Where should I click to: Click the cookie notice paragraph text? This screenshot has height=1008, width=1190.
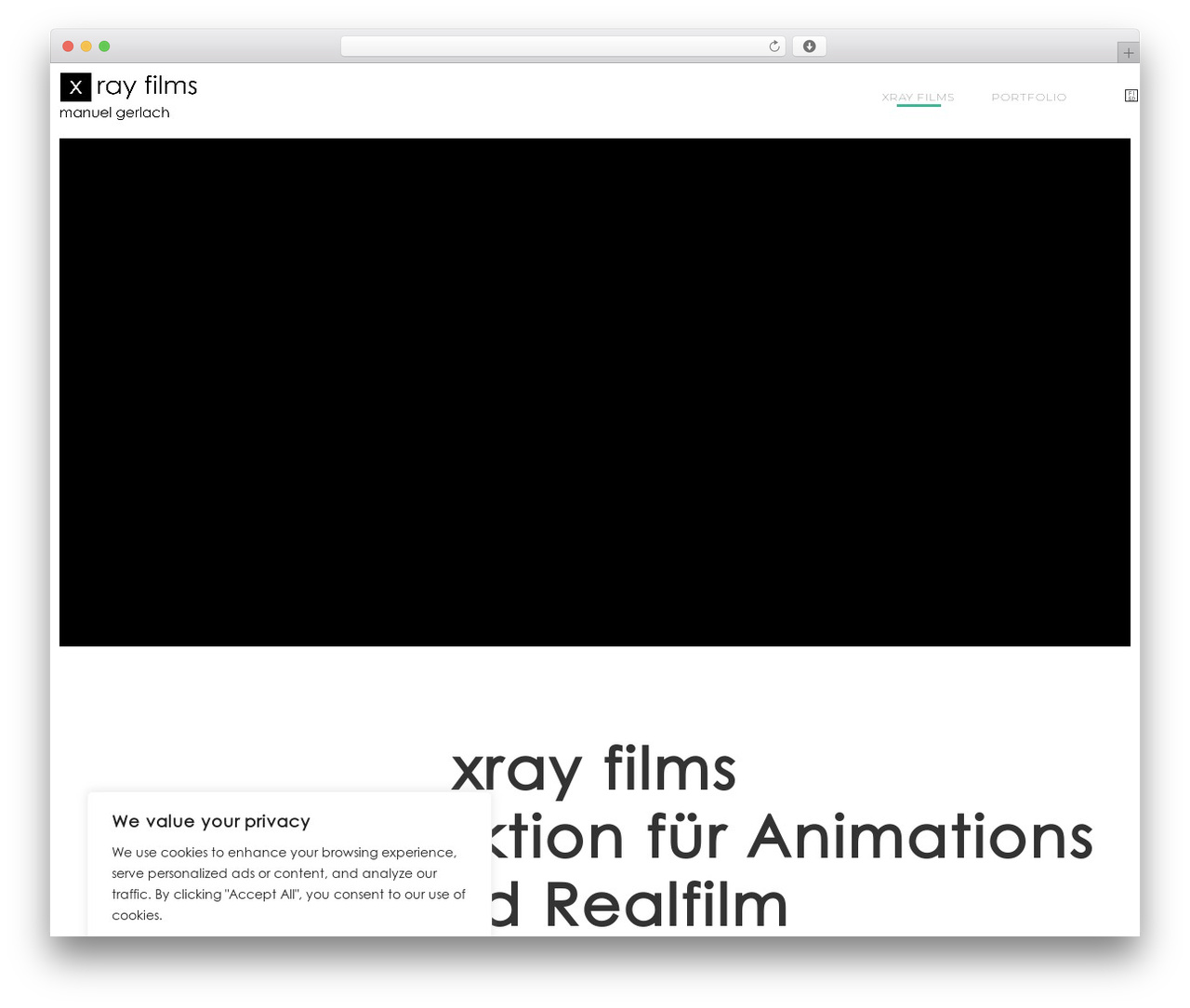289,883
